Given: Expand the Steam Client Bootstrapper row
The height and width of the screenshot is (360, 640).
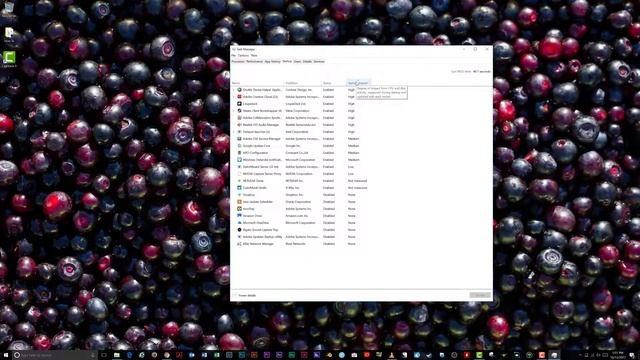Looking at the screenshot, I should (x=234, y=111).
